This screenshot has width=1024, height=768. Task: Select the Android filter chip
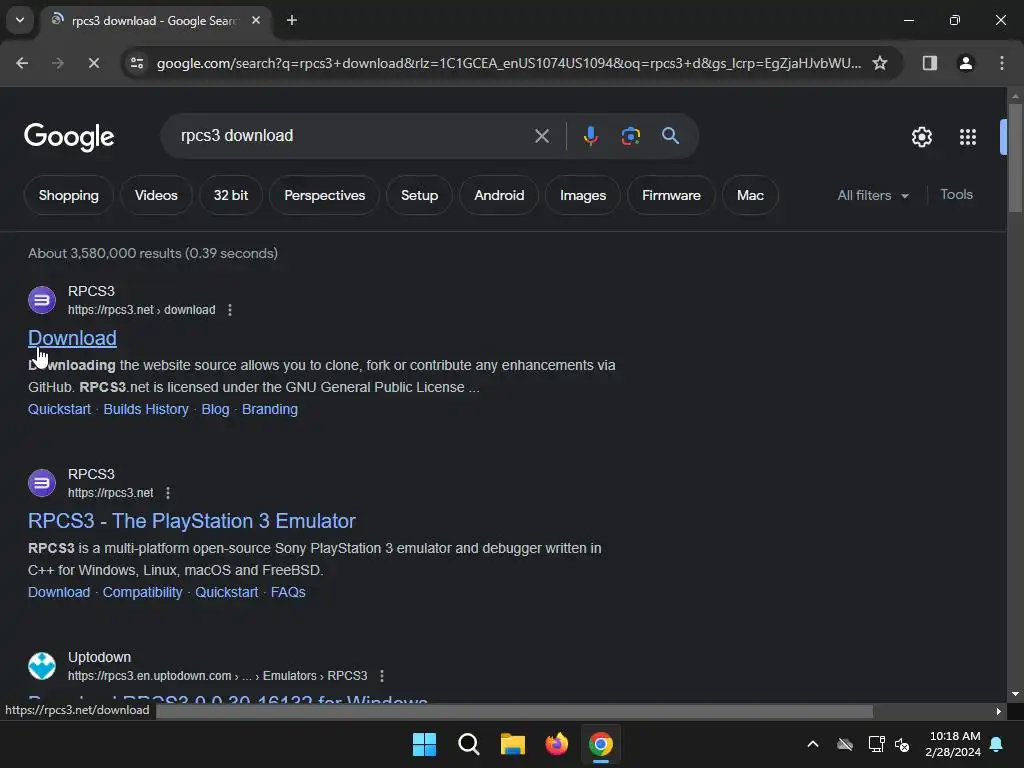[499, 195]
